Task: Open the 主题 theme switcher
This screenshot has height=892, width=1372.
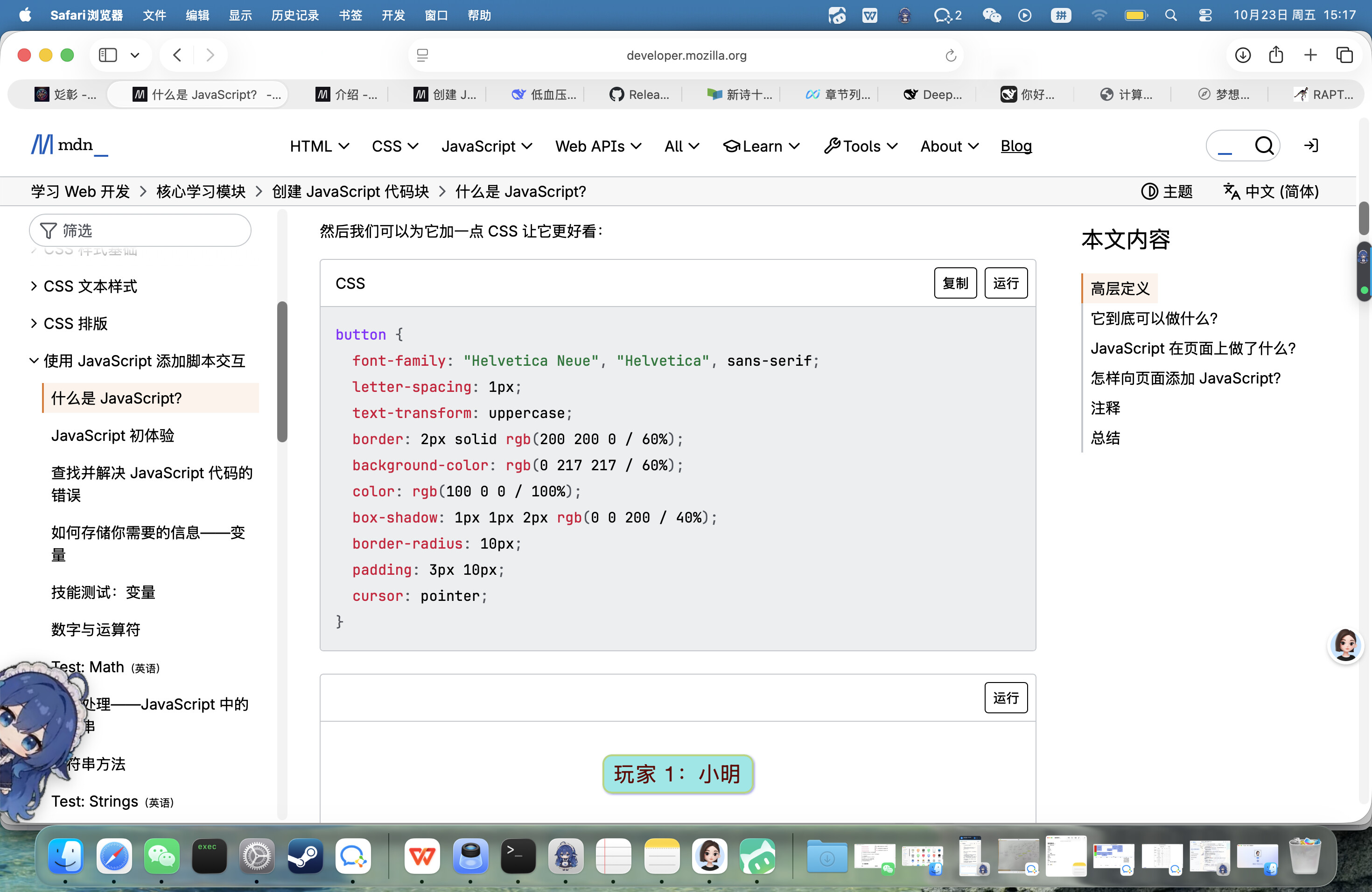Action: pyautogui.click(x=1167, y=191)
